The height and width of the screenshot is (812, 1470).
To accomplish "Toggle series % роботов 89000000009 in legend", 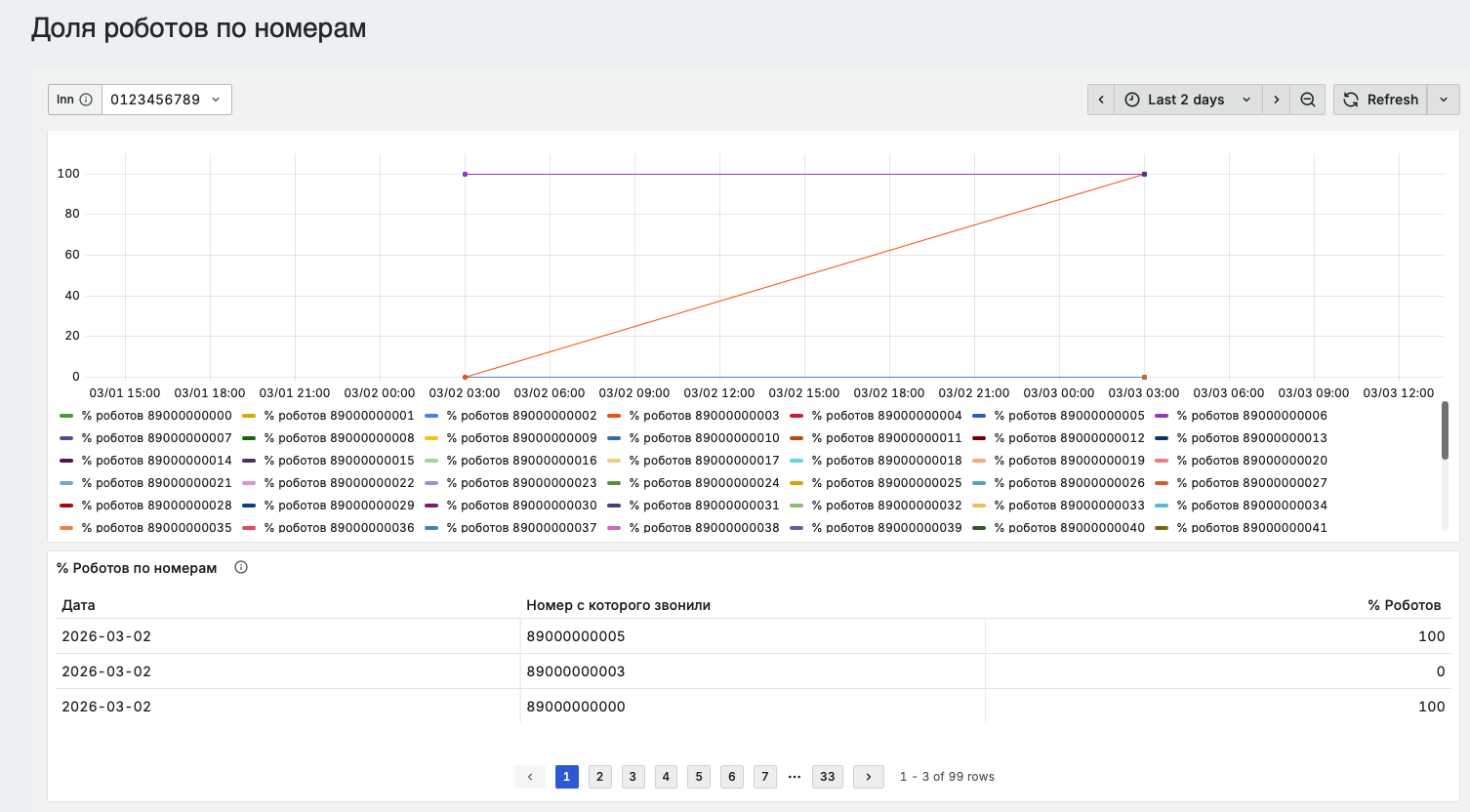I will 522,438.
